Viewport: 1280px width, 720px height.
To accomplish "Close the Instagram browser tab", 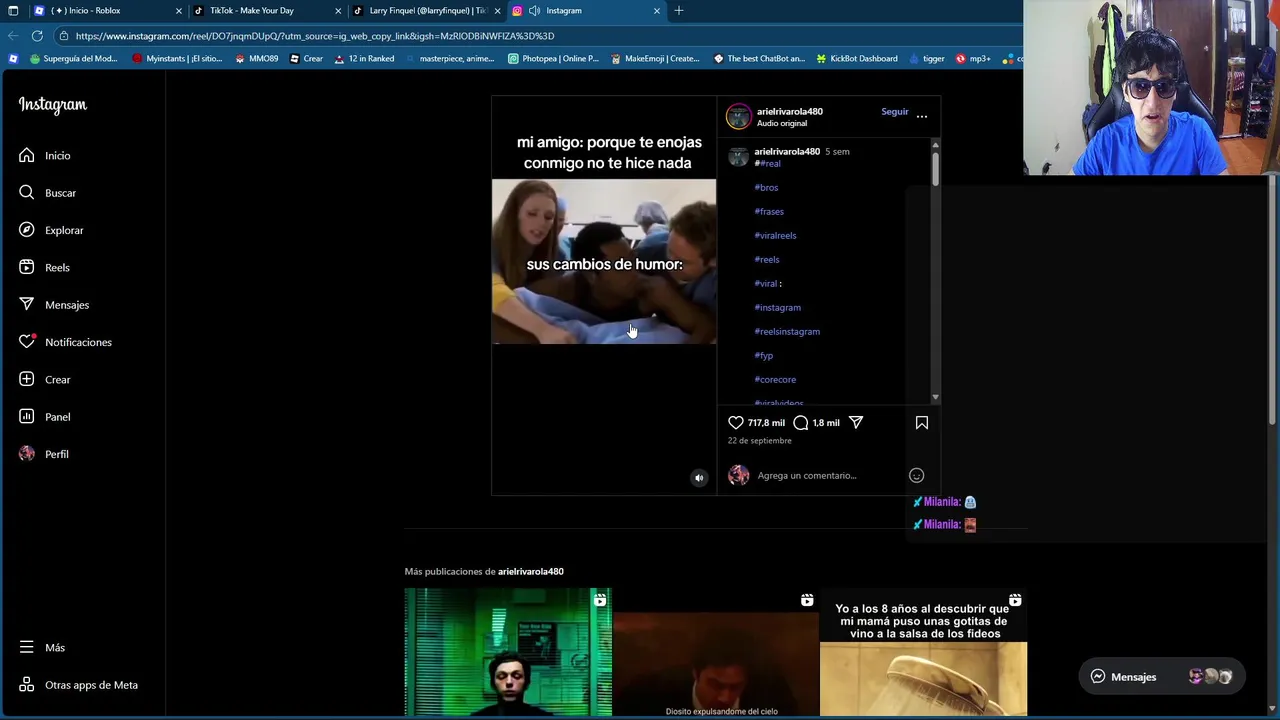I will pyautogui.click(x=657, y=11).
